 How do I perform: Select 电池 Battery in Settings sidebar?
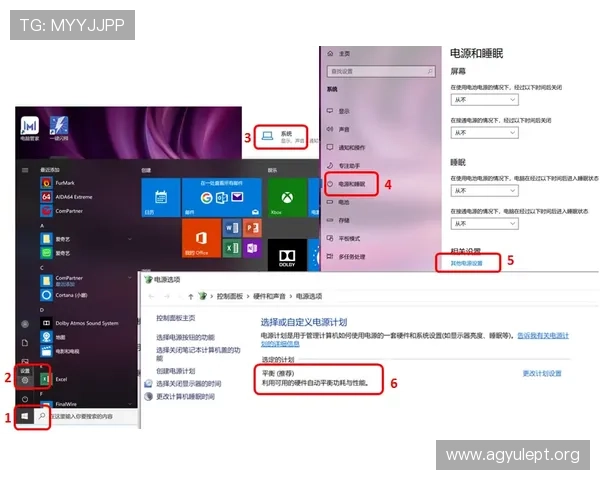[x=338, y=202]
